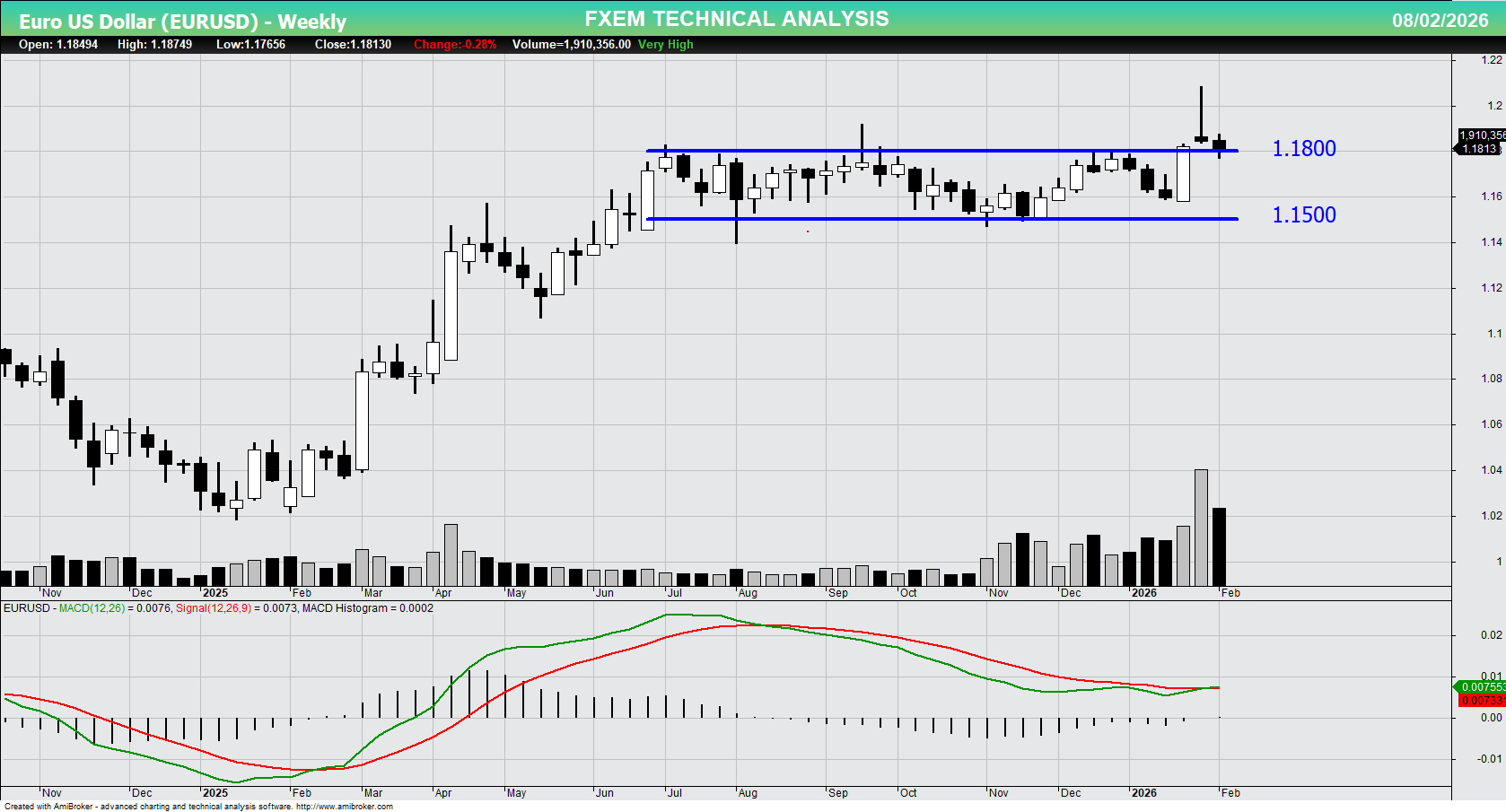Click the 1.1500 support level label

[x=1303, y=215]
